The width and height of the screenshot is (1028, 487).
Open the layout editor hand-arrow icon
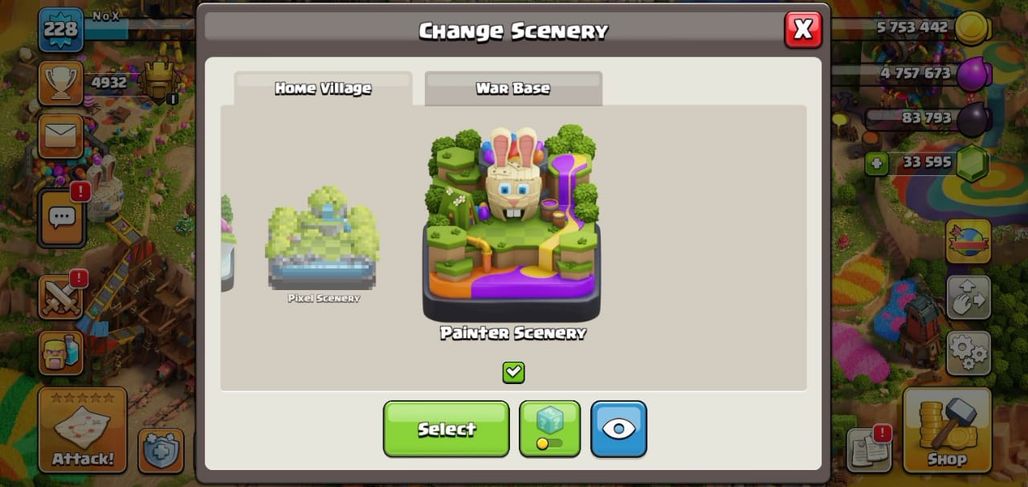coord(968,297)
